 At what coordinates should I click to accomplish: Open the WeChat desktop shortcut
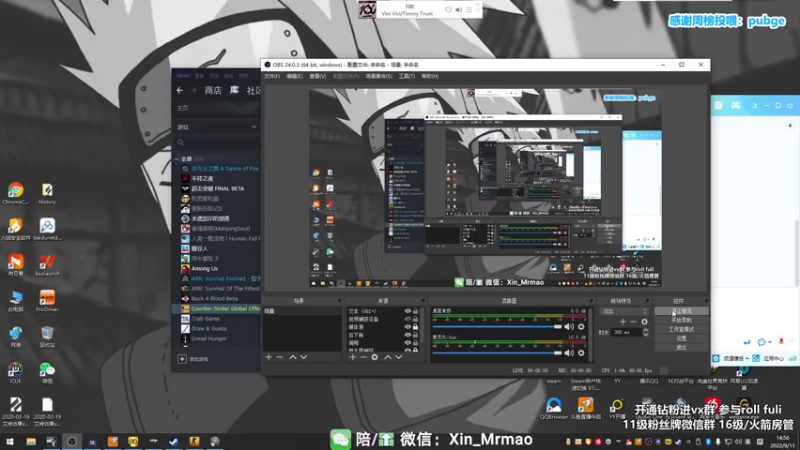[x=47, y=372]
